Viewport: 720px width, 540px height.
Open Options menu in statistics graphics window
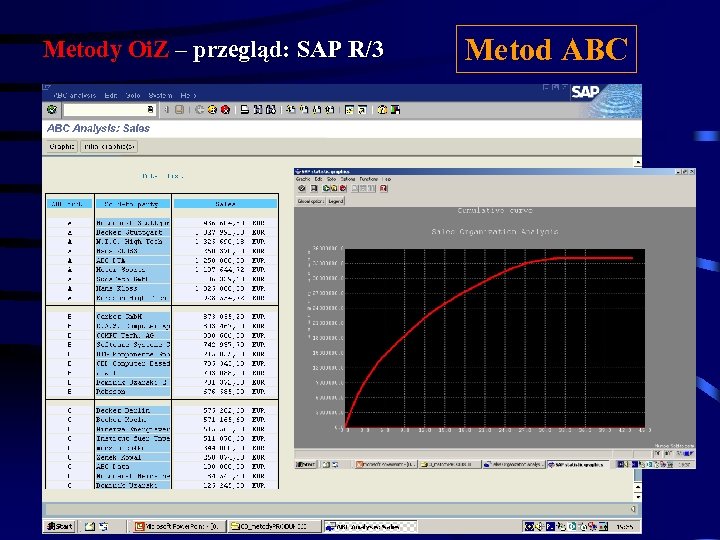click(x=348, y=179)
